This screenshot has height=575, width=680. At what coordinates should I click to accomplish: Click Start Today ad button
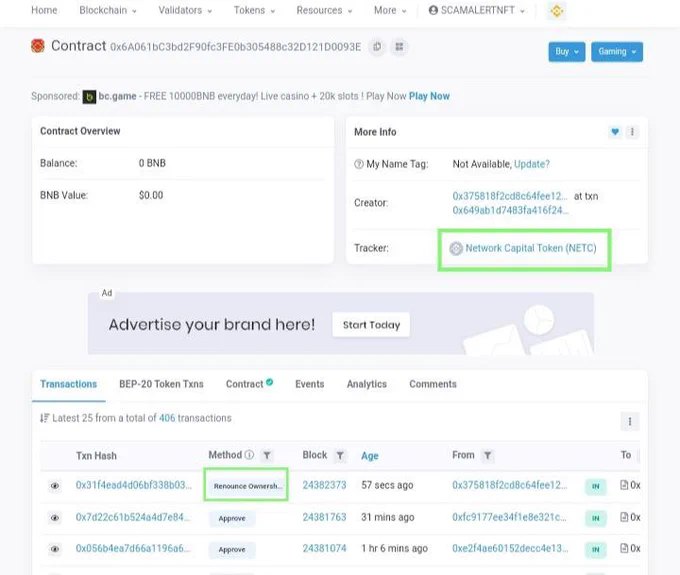coord(371,325)
